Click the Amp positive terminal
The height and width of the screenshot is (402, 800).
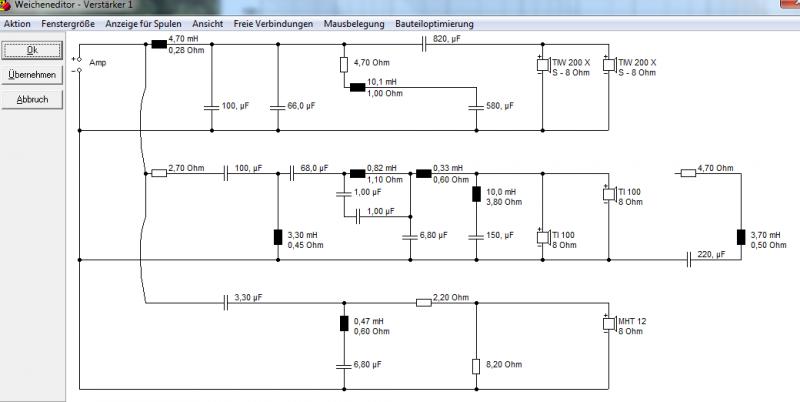click(79, 60)
